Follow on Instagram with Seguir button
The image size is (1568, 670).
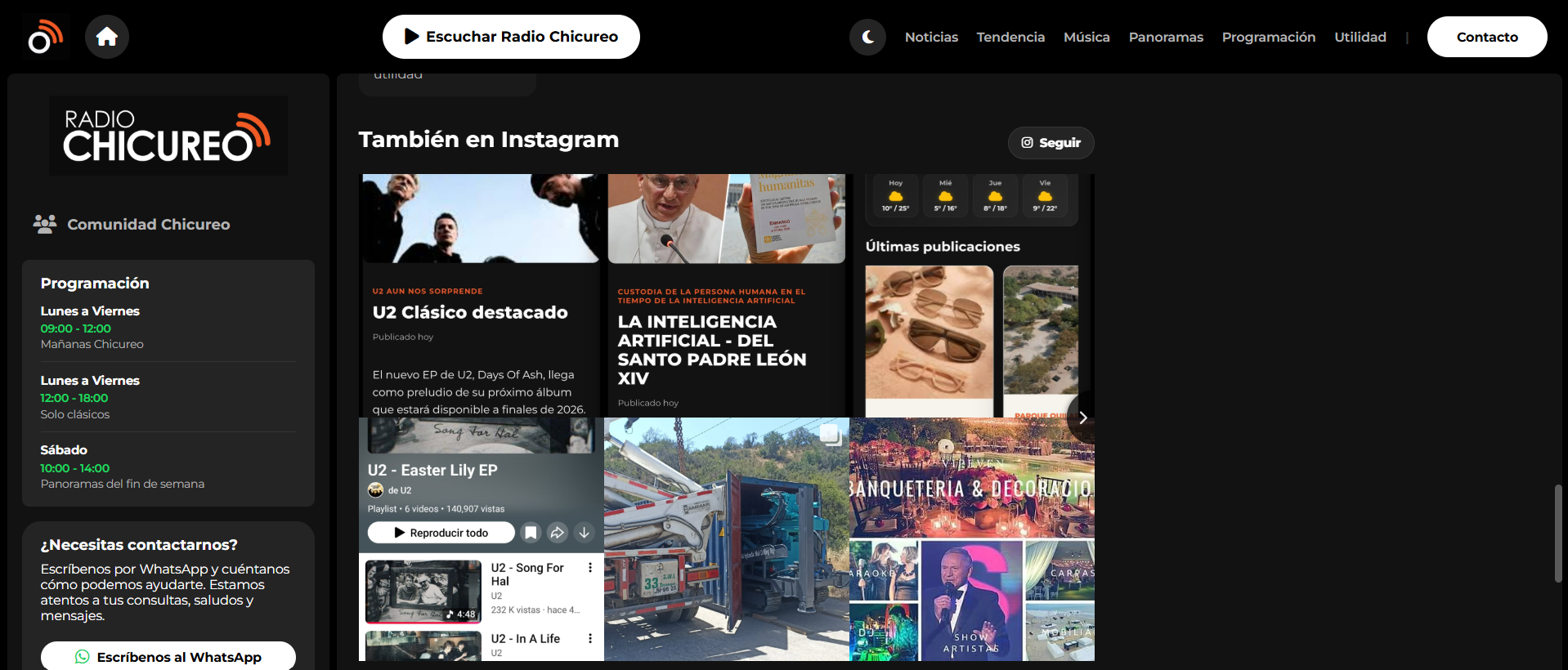(1051, 142)
